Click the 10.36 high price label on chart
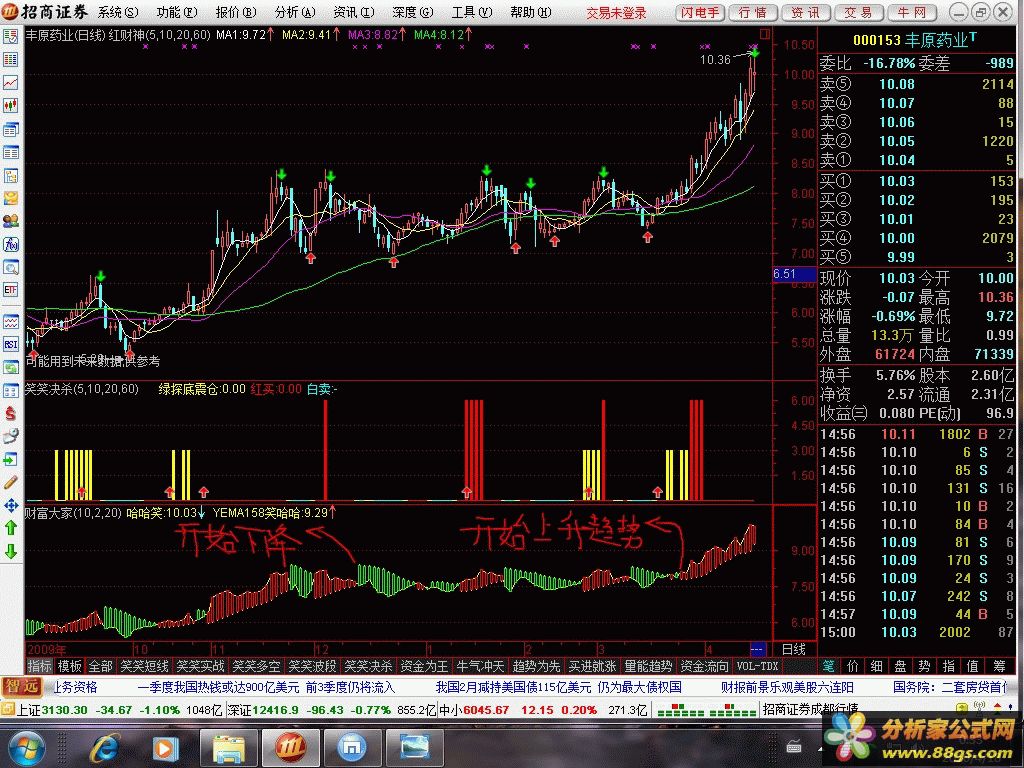Viewport: 1024px width, 768px height. [x=715, y=59]
